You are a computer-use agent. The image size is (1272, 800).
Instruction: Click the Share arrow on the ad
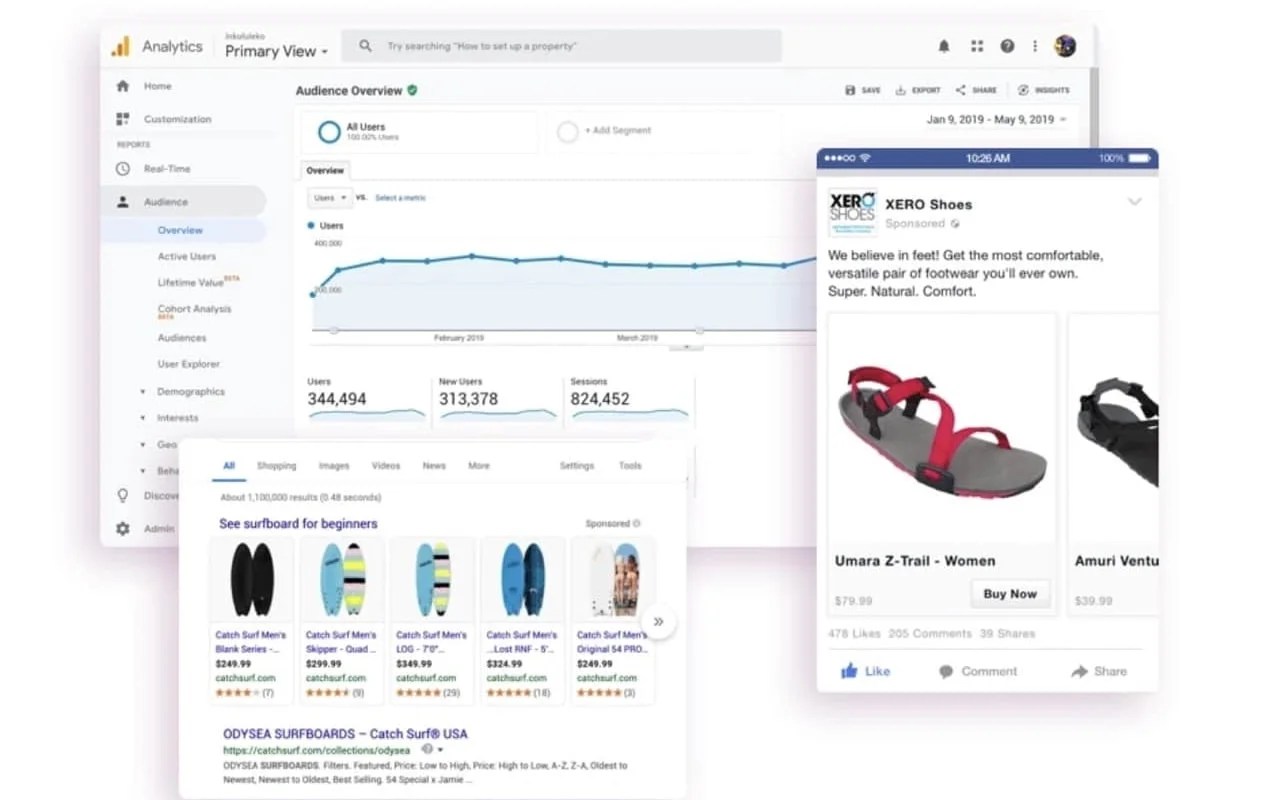point(1079,672)
